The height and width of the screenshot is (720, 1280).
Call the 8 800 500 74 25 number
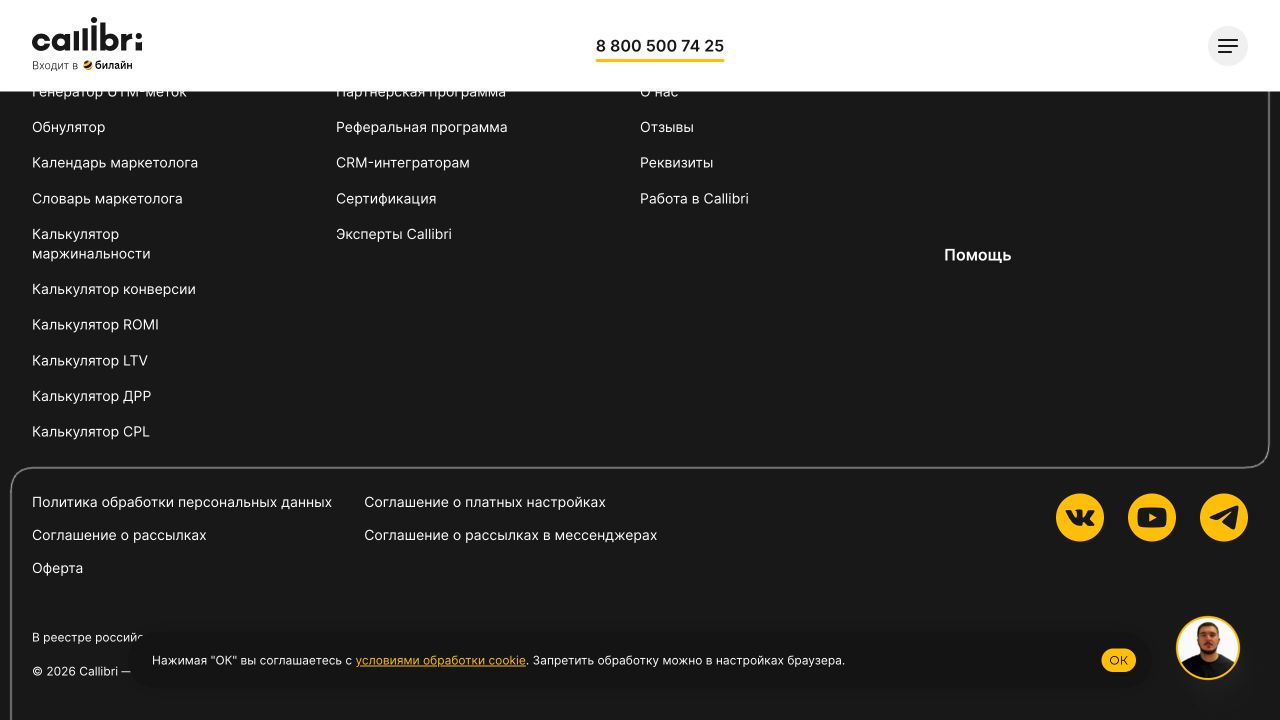pos(660,46)
